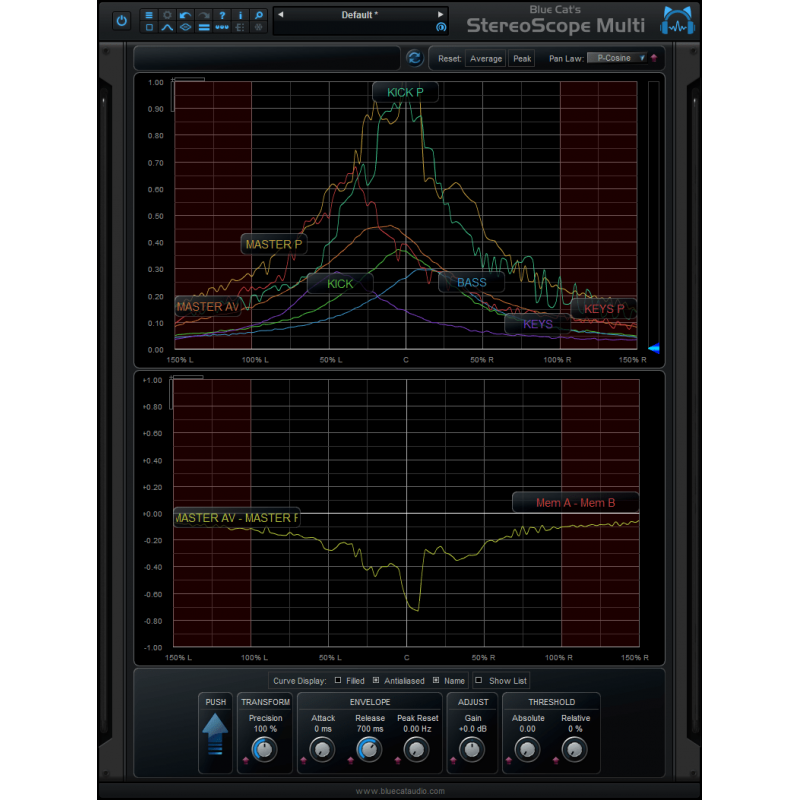800x800 pixels.
Task: Open the help question mark icon
Action: coord(221,15)
